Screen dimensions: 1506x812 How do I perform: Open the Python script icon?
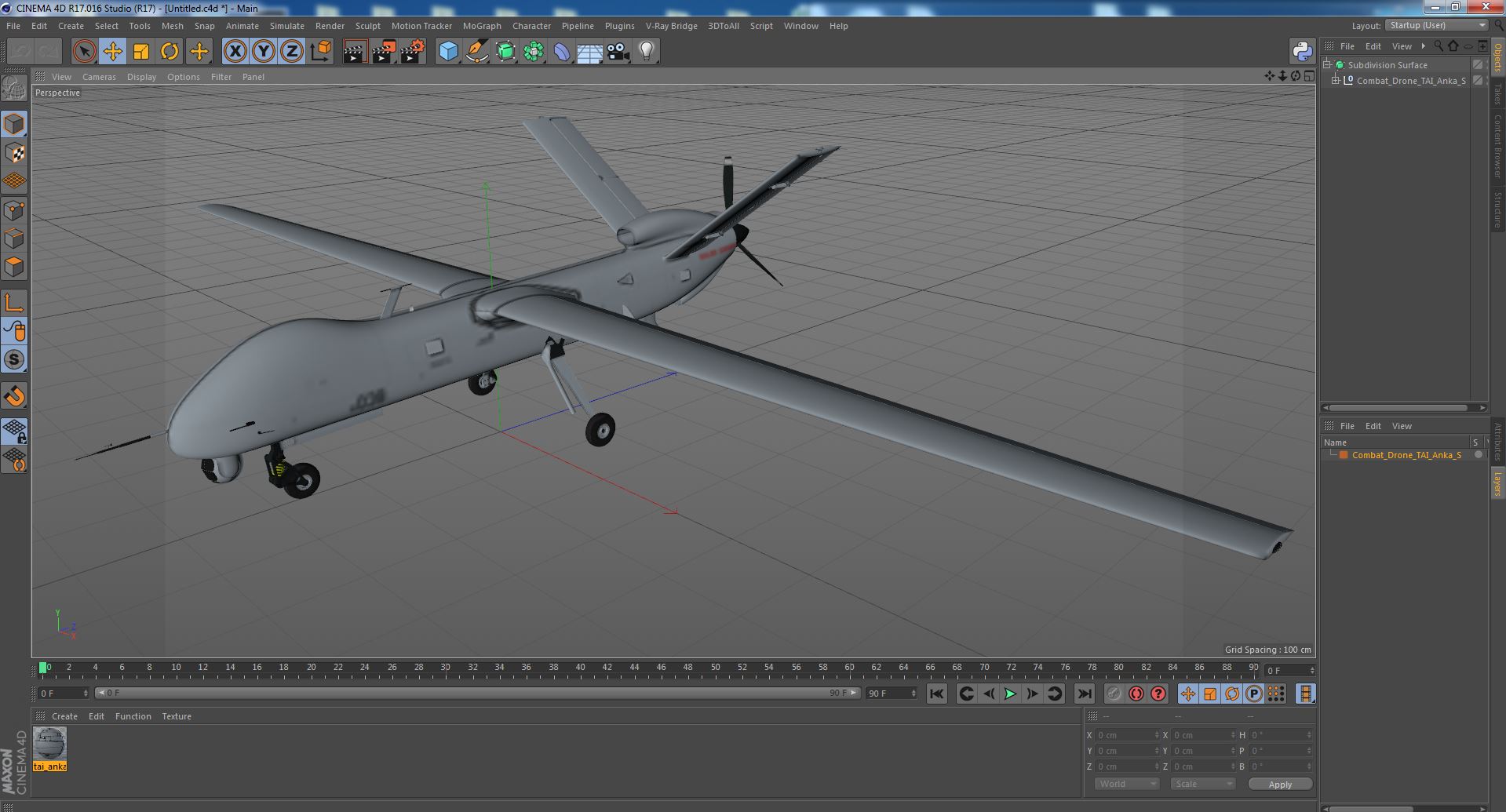(1302, 52)
